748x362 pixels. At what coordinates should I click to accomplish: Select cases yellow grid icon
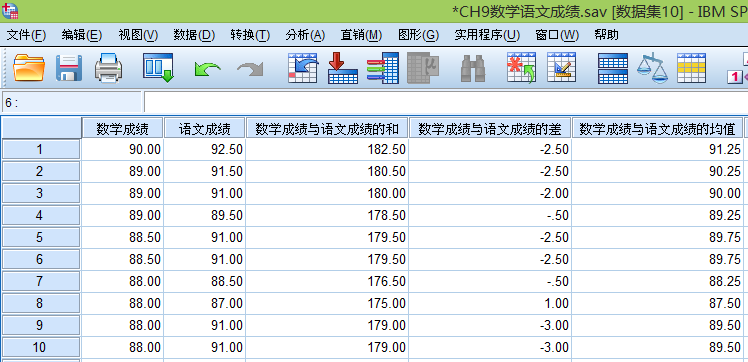point(691,68)
